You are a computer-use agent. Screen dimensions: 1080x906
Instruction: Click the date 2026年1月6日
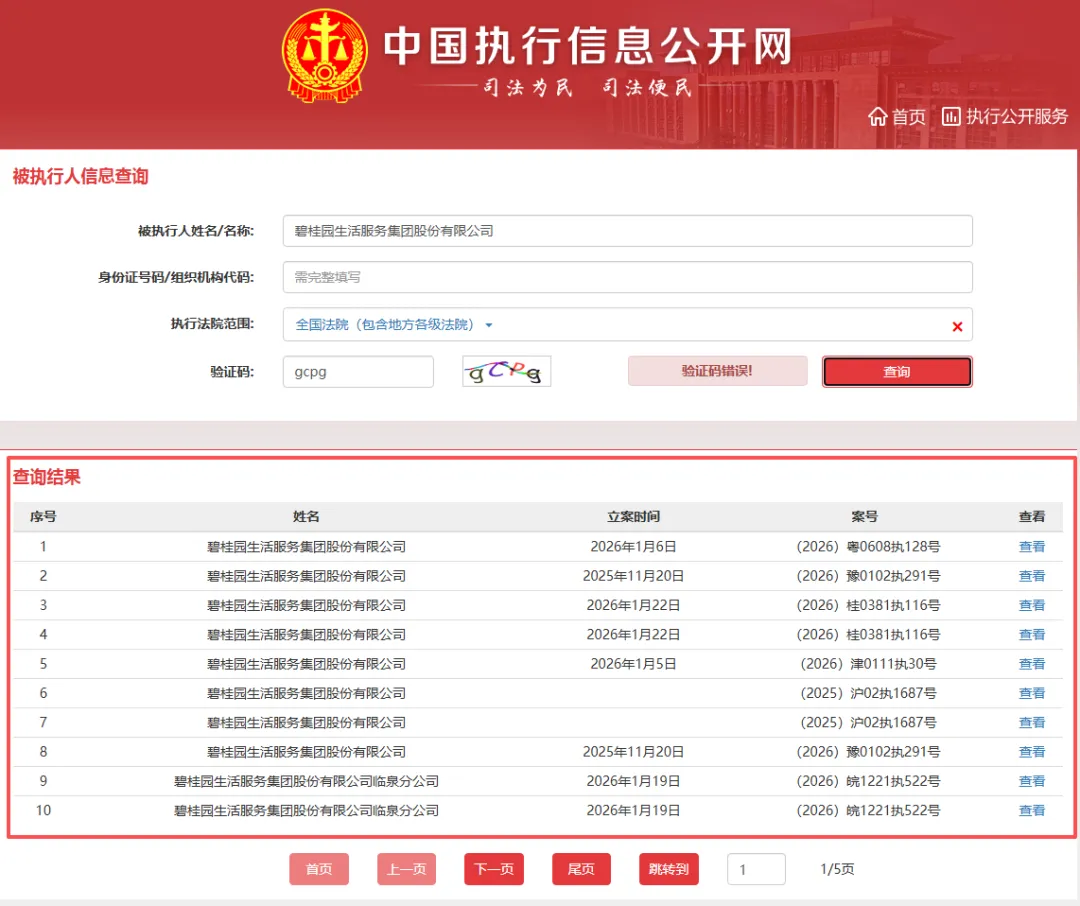pos(634,546)
